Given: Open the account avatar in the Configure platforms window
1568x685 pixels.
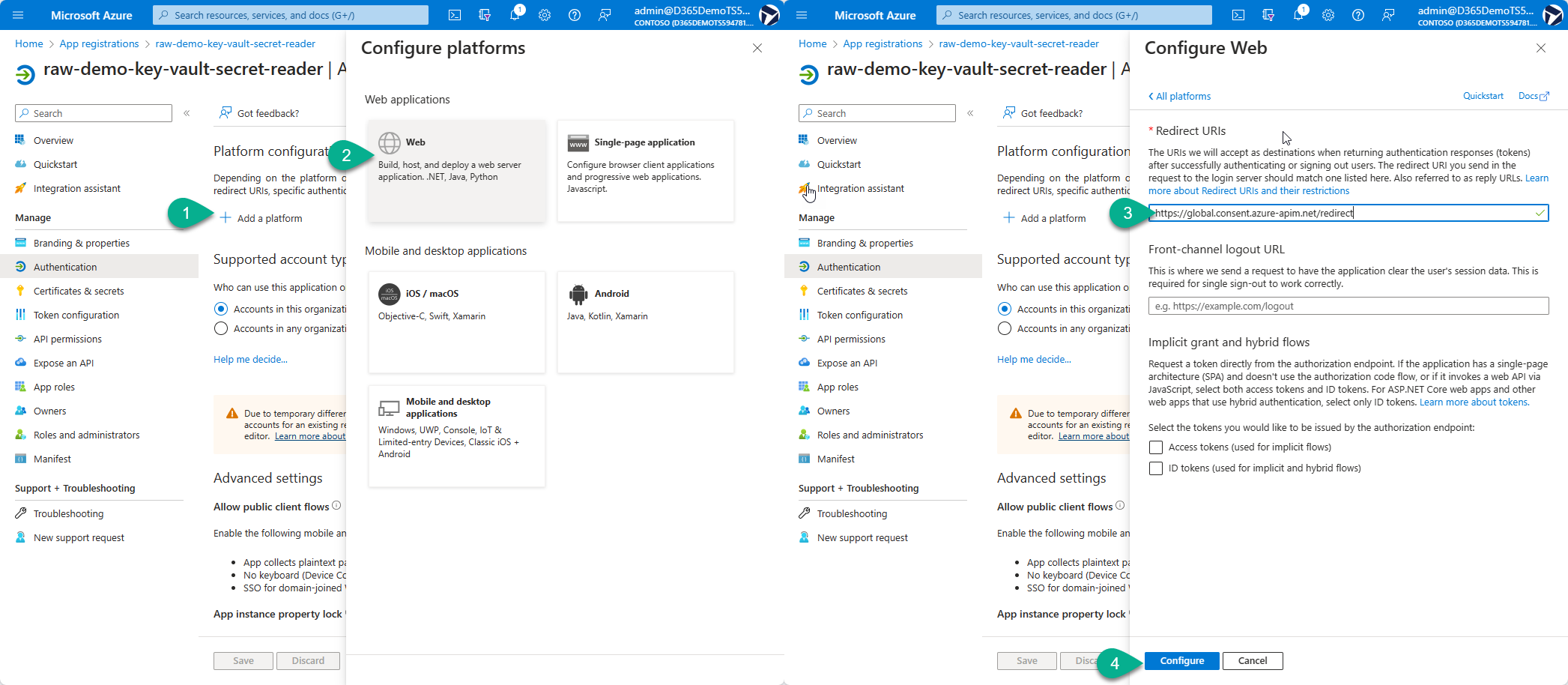Looking at the screenshot, I should [769, 15].
